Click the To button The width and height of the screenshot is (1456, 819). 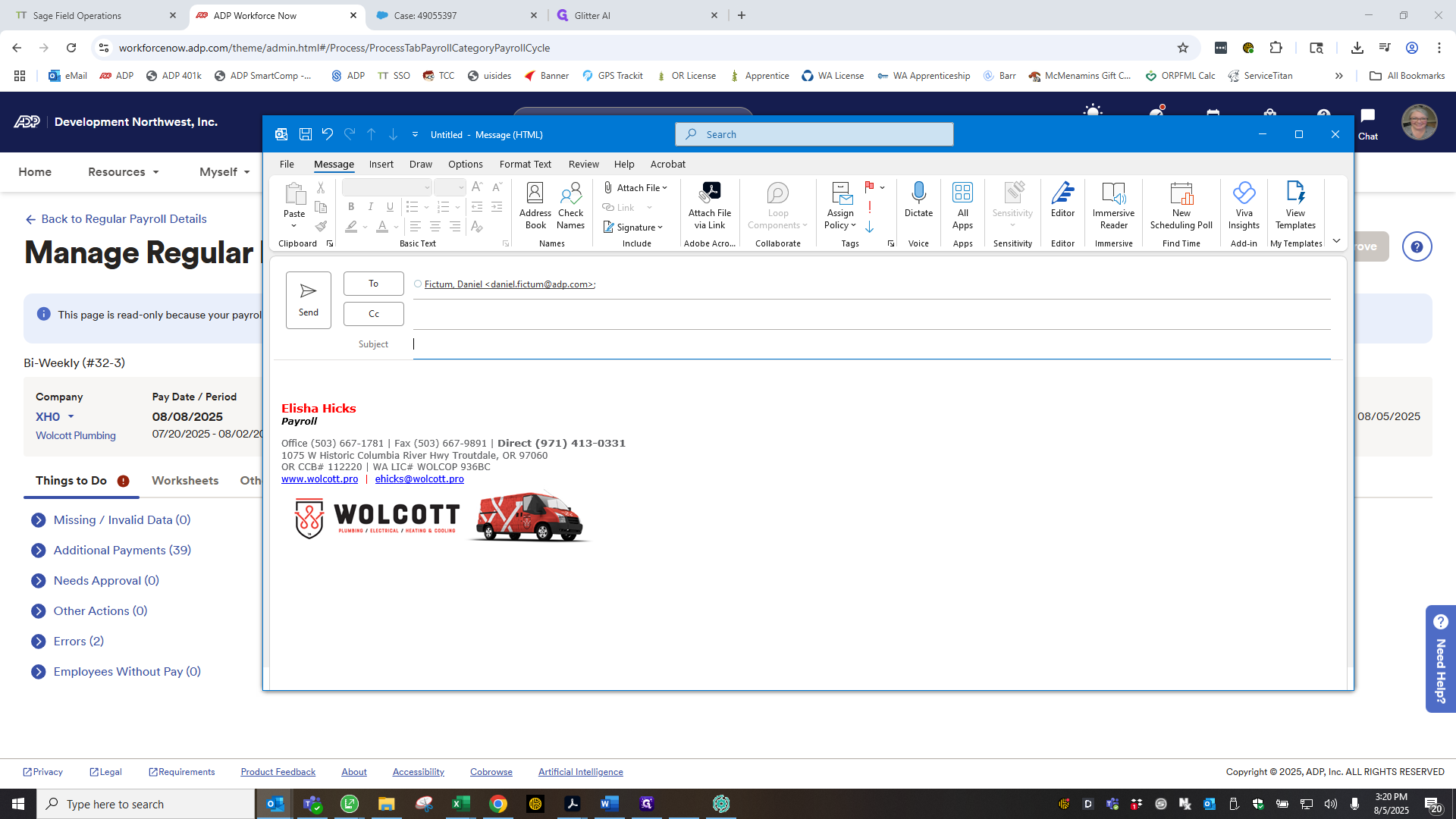[x=373, y=284]
